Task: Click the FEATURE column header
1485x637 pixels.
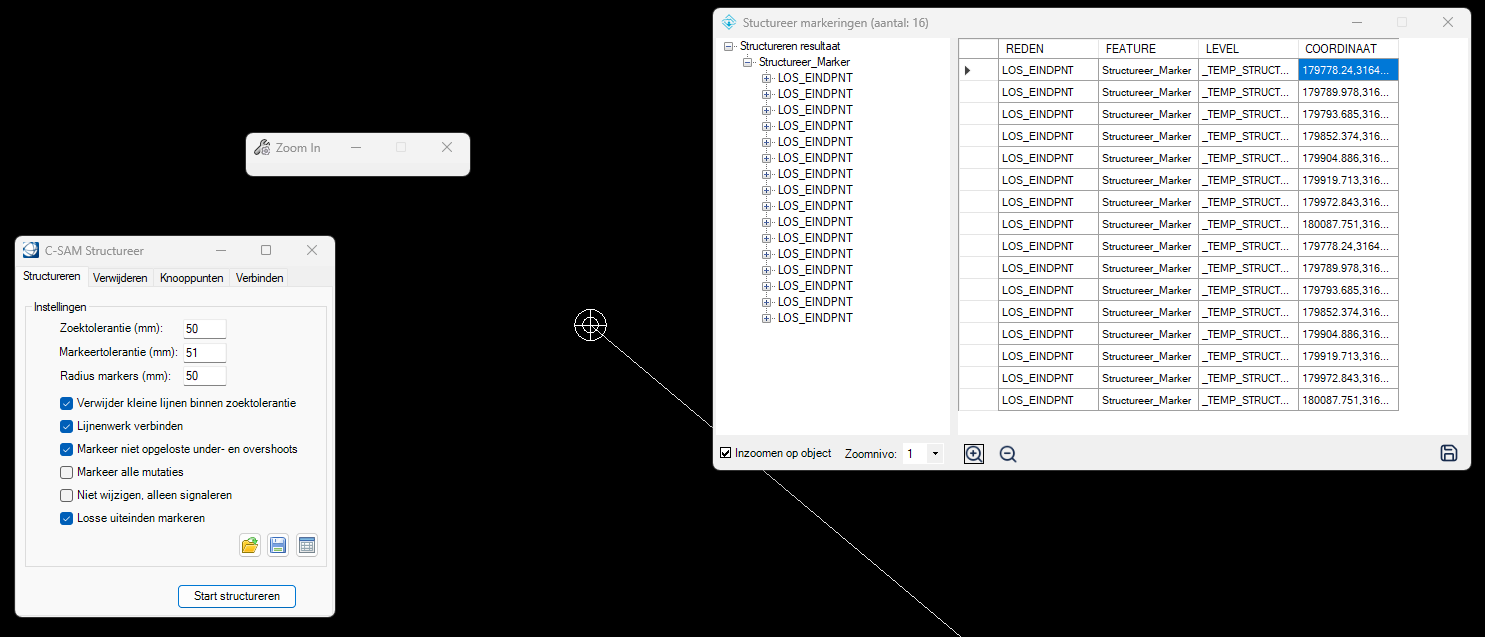Action: point(1148,49)
